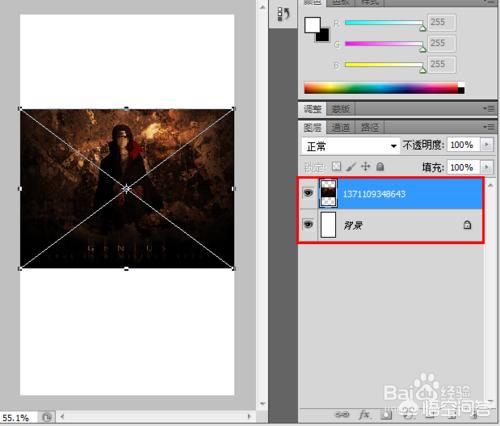Switch to the 蒙版 tab
The width and height of the screenshot is (500, 426).
click(341, 109)
